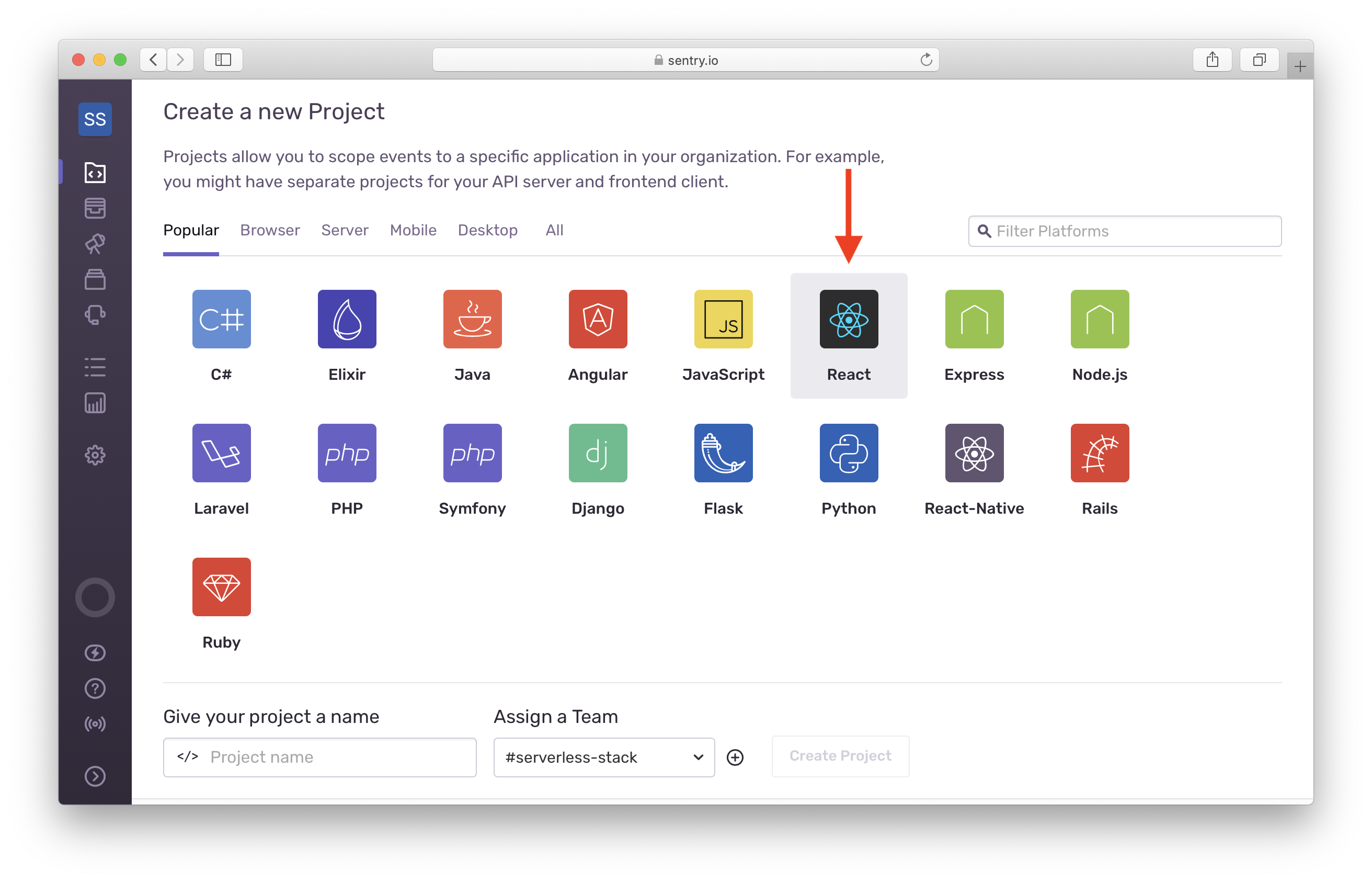The image size is (1372, 882).
Task: Switch to the All platforms tab
Action: tap(555, 230)
